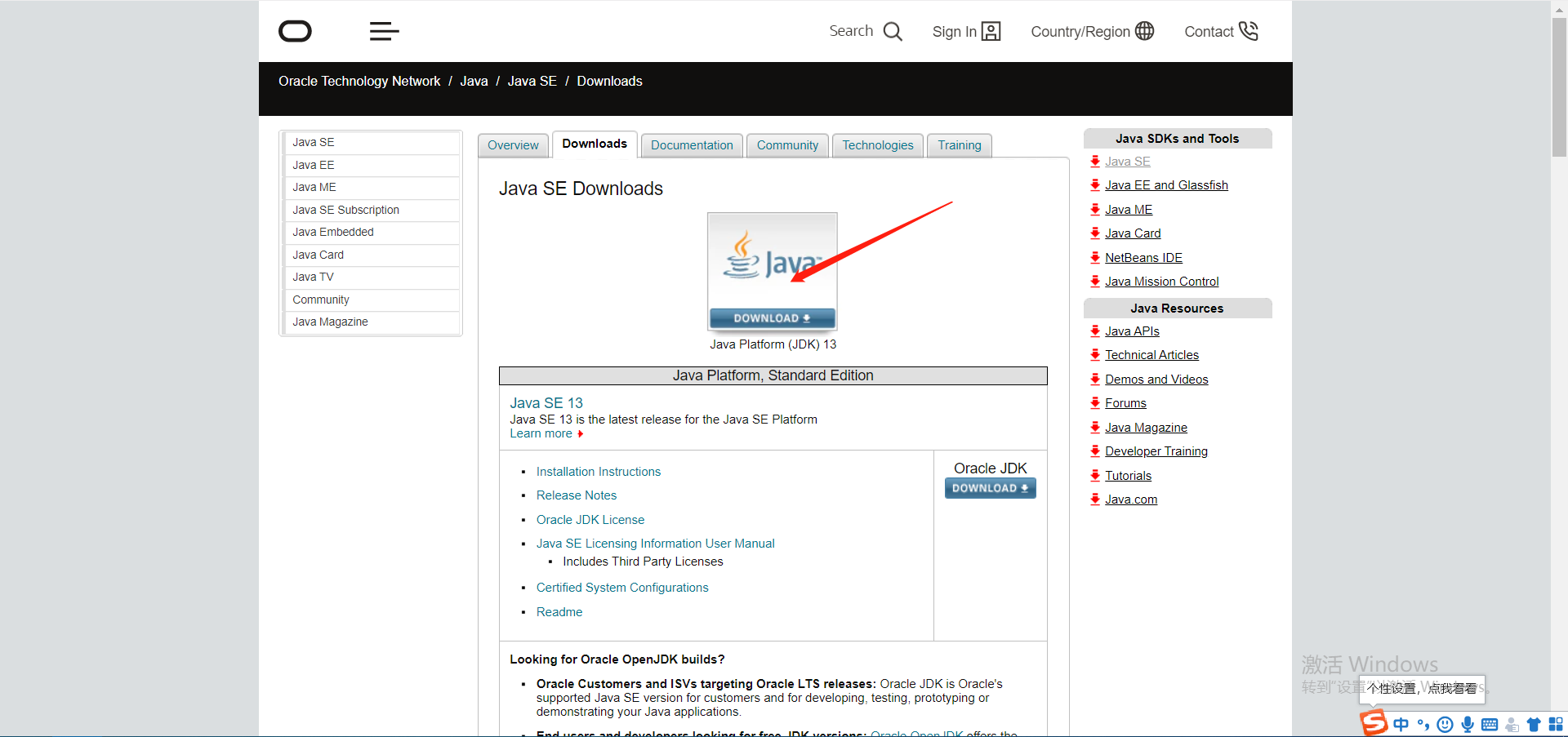1568x737 pixels.
Task: Toggle Chinese/English input mode icon
Action: pos(1401,725)
